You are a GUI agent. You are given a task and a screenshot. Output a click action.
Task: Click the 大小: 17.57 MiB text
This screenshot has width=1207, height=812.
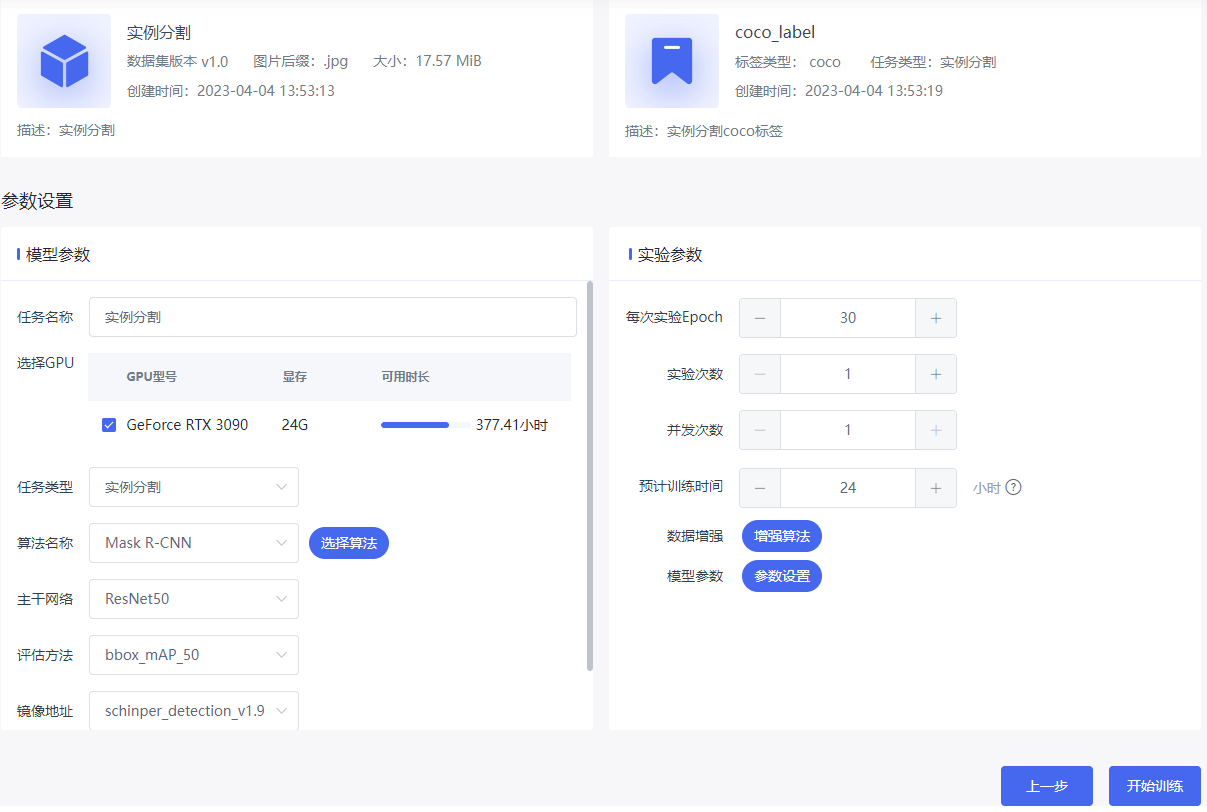[427, 61]
